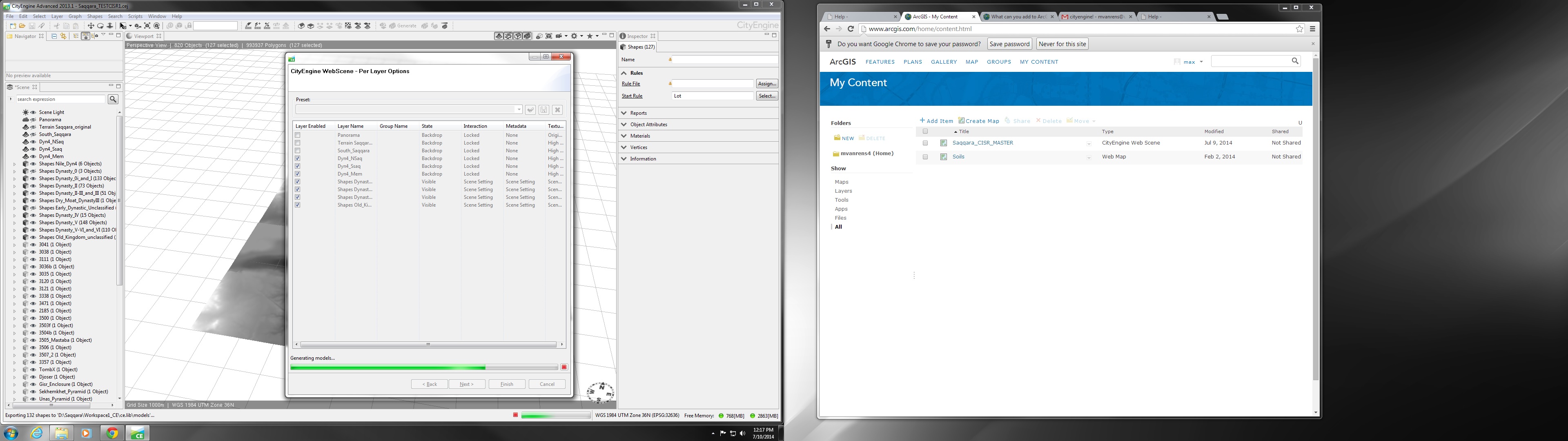Open the Chrome hamburger menu

tap(1312, 29)
